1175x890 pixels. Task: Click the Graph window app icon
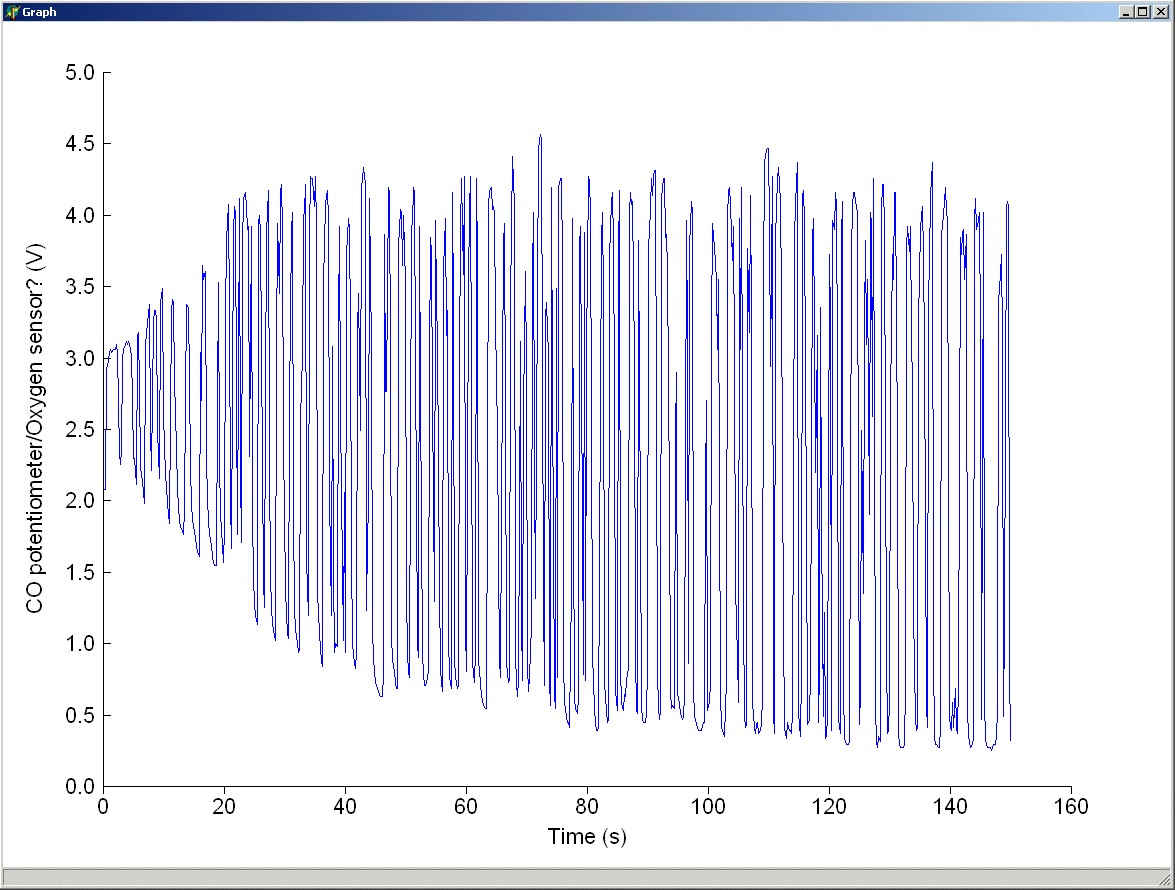11,12
